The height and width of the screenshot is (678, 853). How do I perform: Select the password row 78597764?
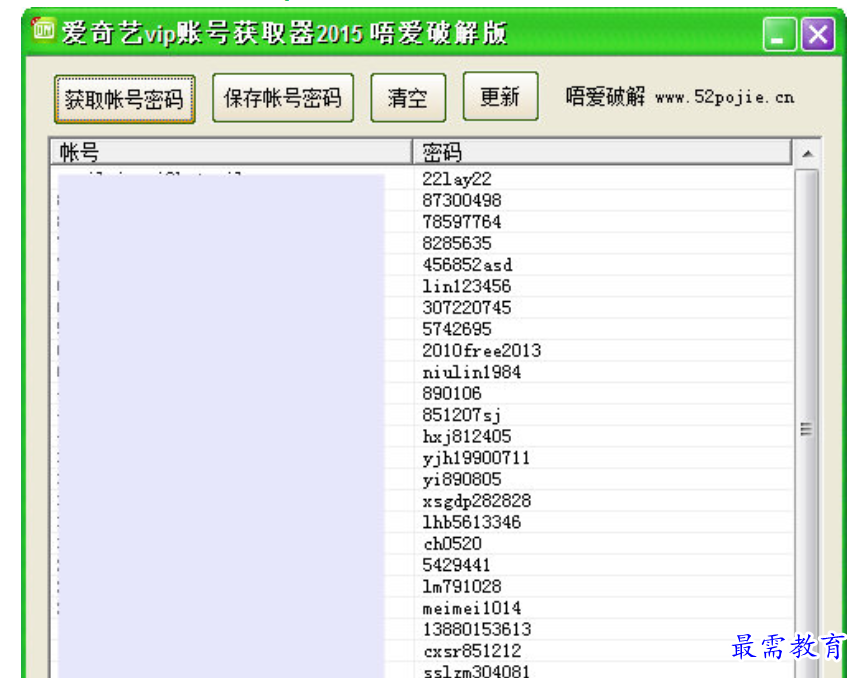point(462,221)
